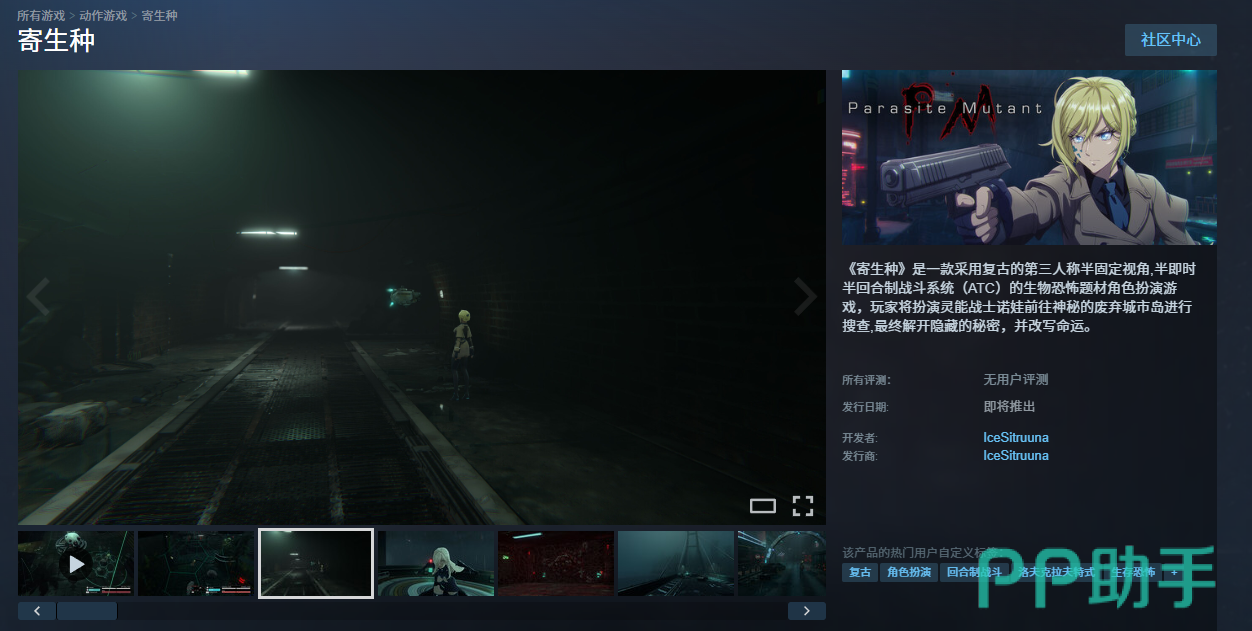Toggle theater mode with the rectangle icon
Image resolution: width=1252 pixels, height=631 pixels.
coord(763,506)
